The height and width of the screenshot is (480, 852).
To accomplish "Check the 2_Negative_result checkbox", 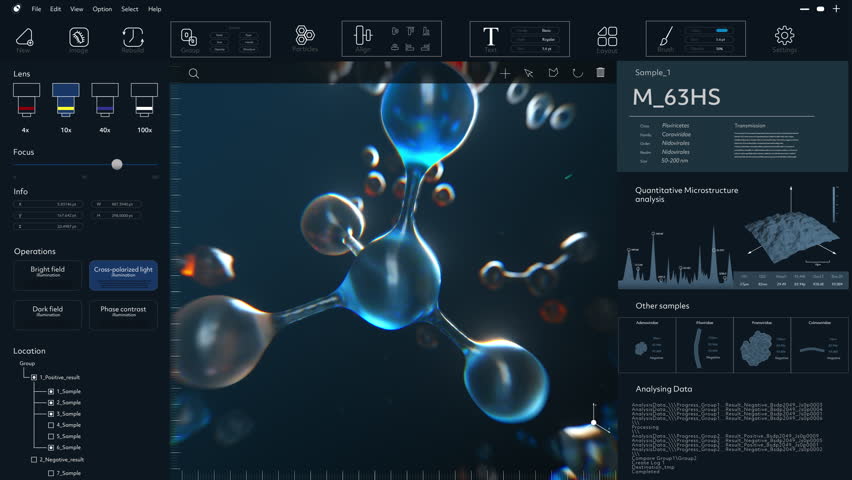I will coord(34,460).
